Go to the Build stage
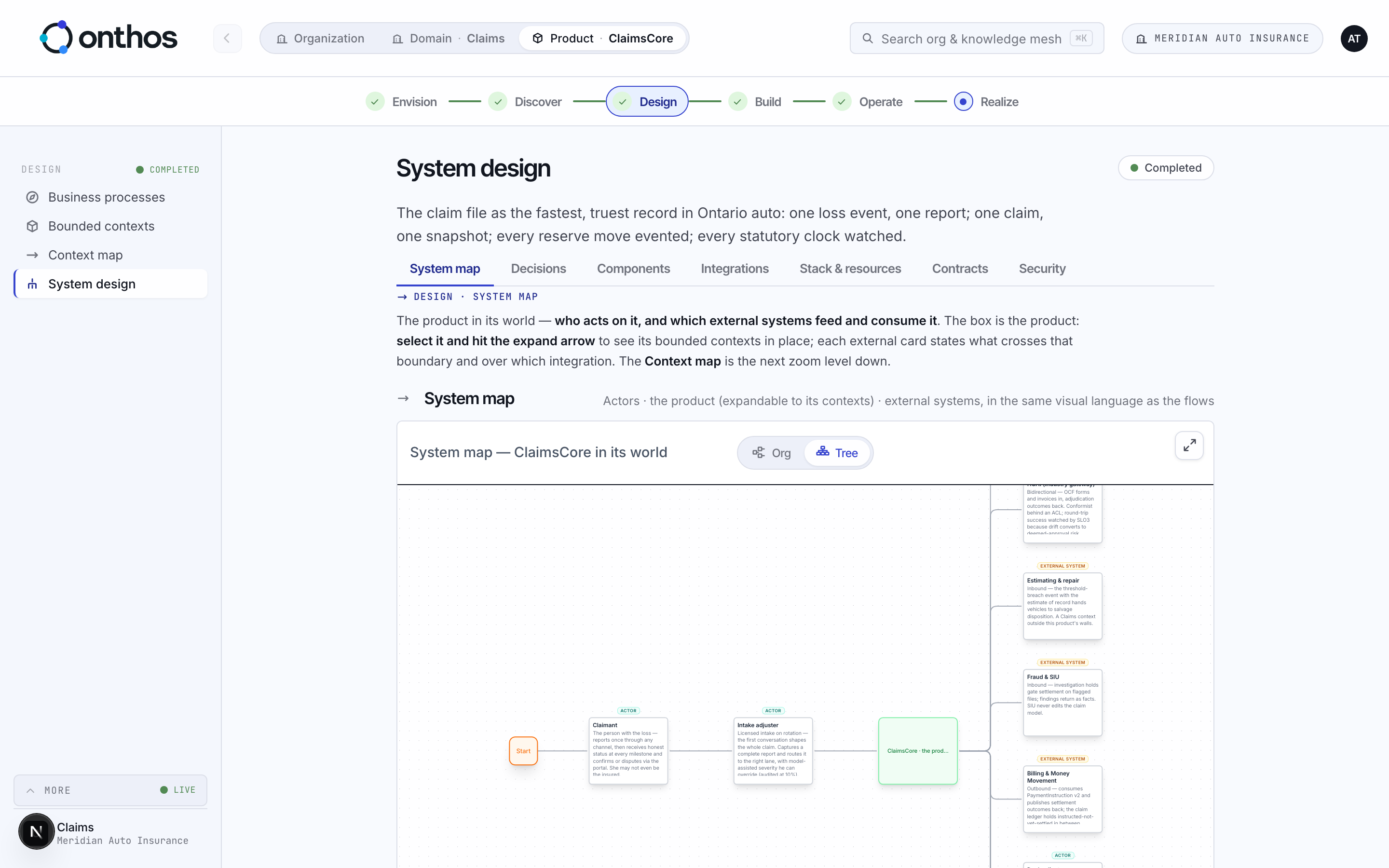 pyautogui.click(x=754, y=102)
